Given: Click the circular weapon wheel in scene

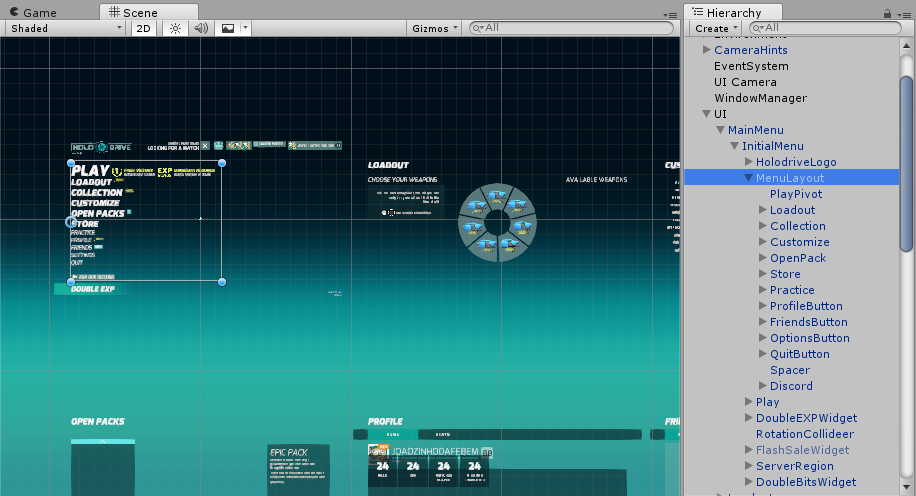Looking at the screenshot, I should 498,223.
